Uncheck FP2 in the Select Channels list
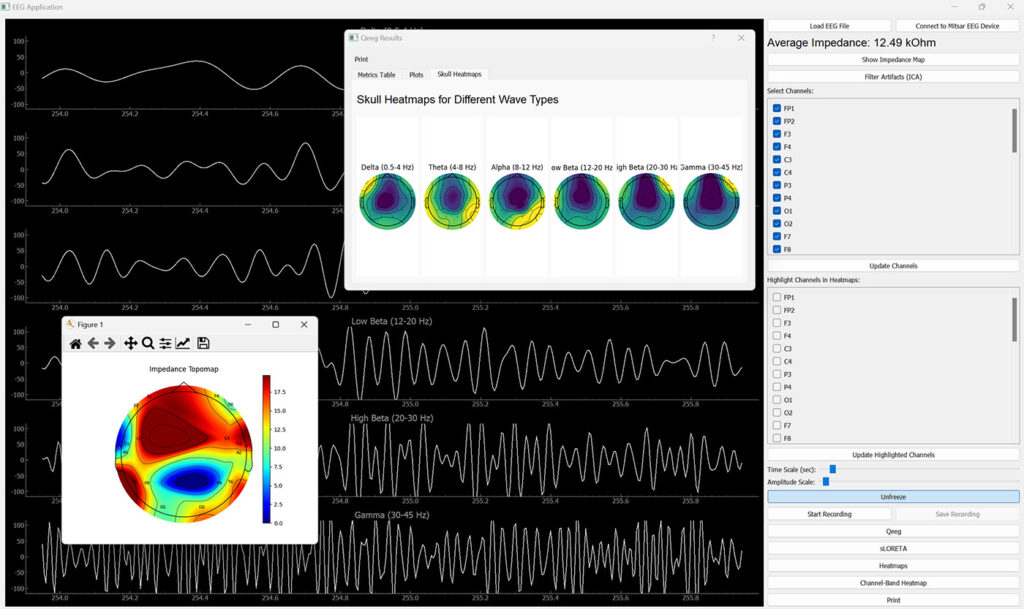This screenshot has height=609, width=1024. (x=777, y=121)
